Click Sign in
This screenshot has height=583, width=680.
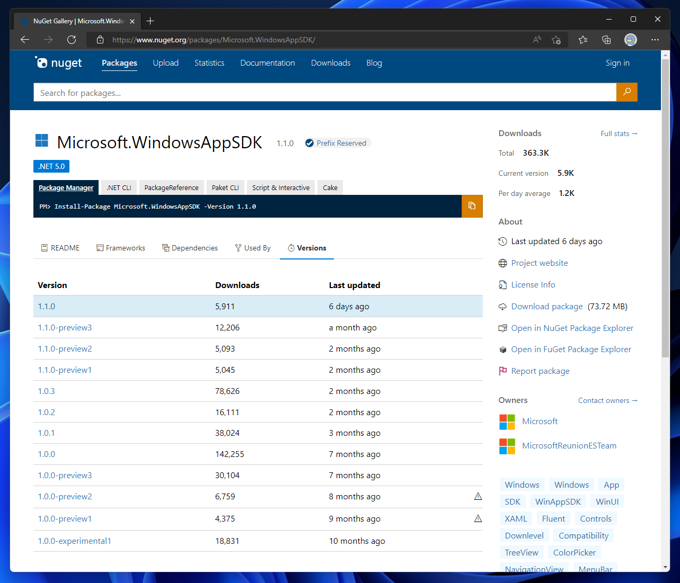pos(617,63)
